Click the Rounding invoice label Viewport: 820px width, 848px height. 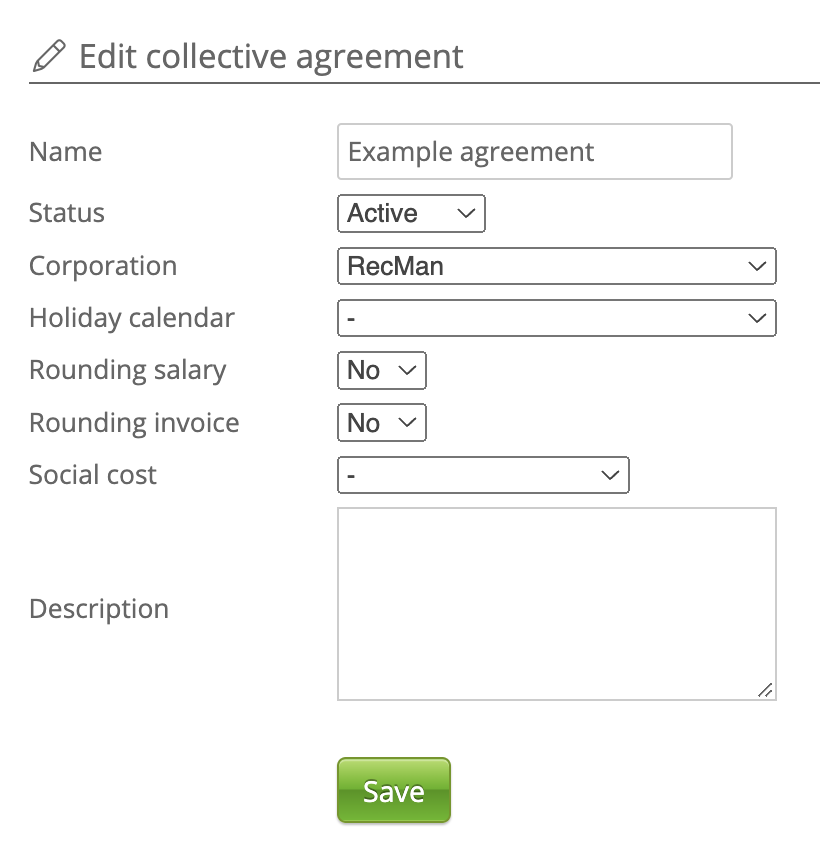(x=134, y=422)
